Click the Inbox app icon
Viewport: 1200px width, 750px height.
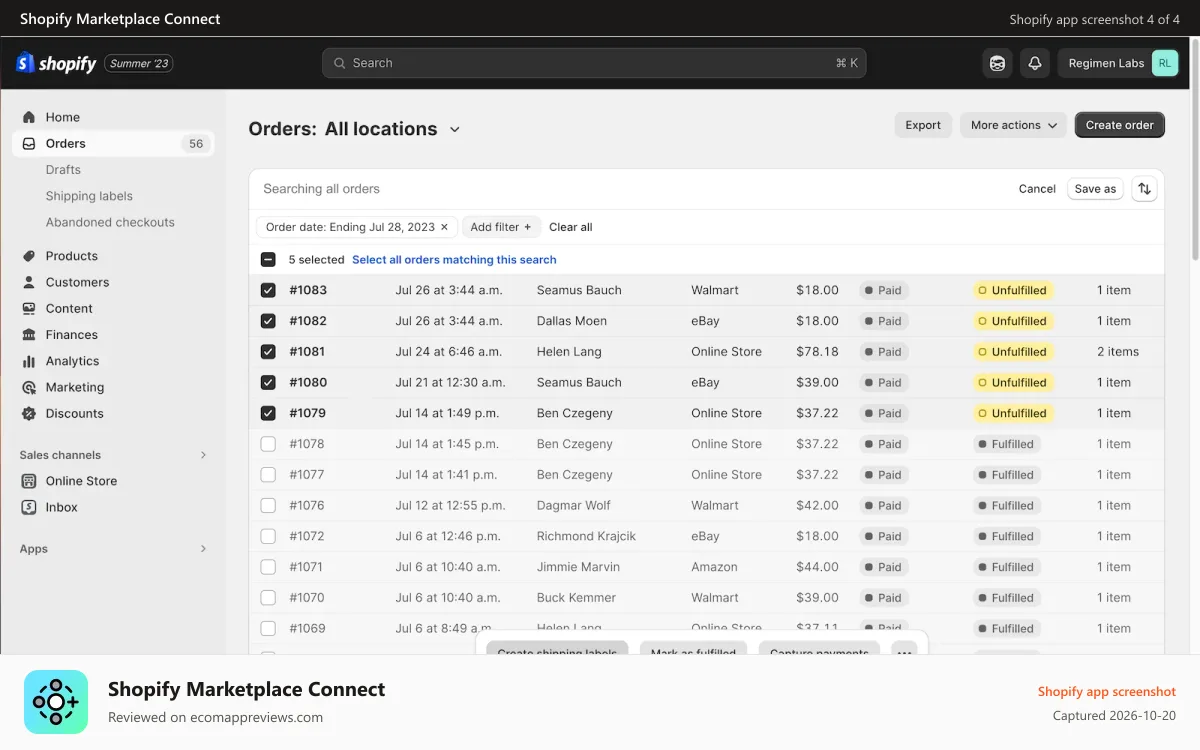(29, 507)
